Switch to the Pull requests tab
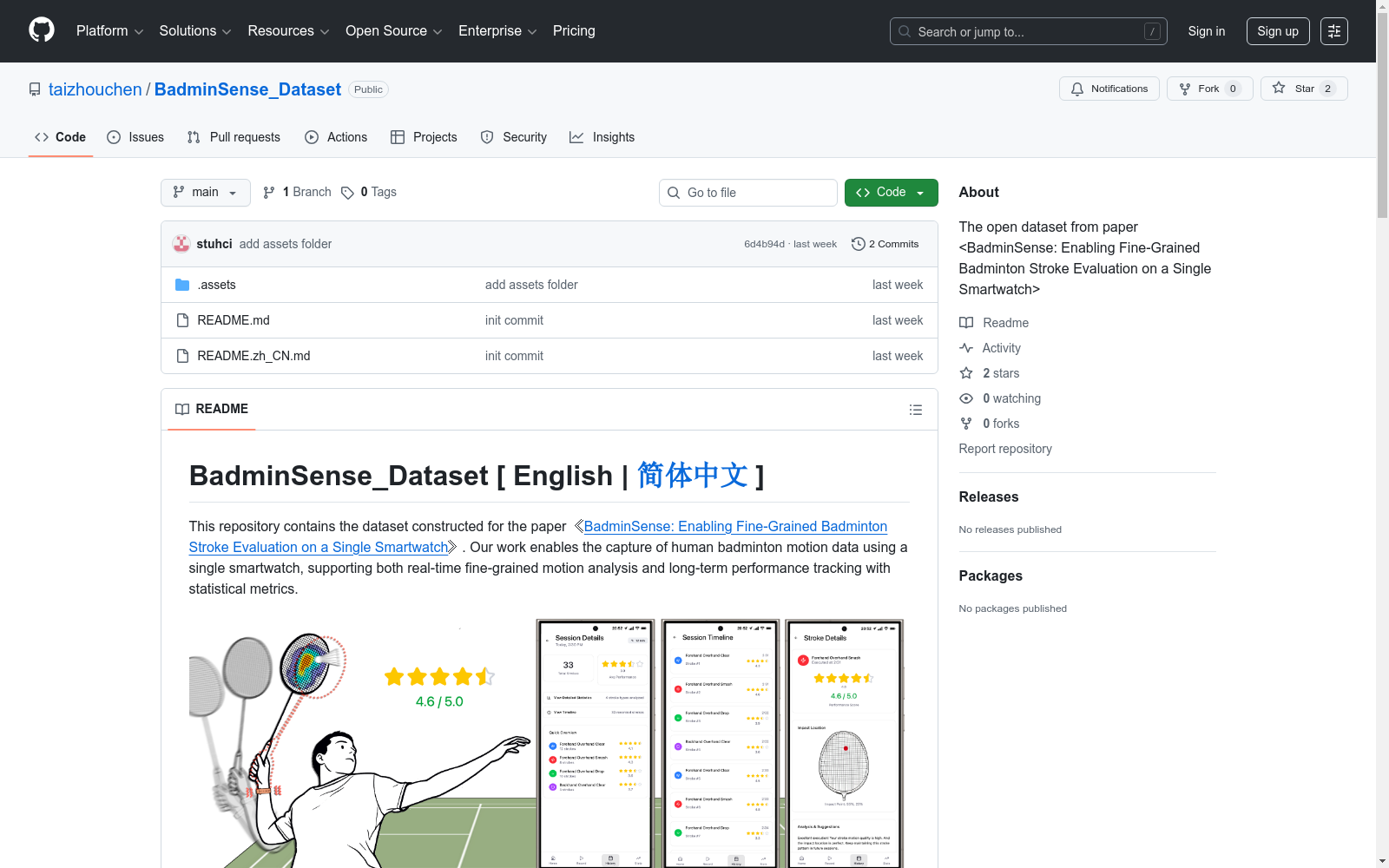Image resolution: width=1389 pixels, height=868 pixels. click(x=234, y=137)
